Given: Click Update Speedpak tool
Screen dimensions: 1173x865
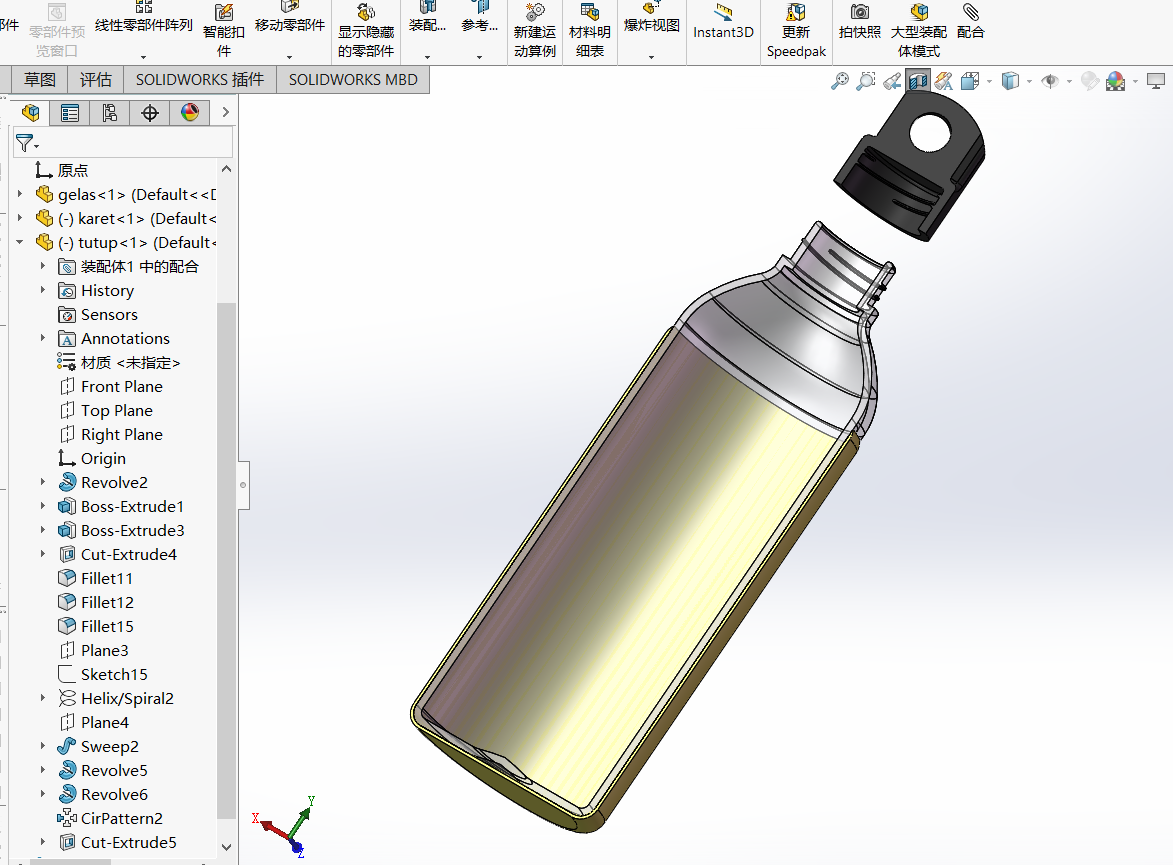Looking at the screenshot, I should click(796, 31).
